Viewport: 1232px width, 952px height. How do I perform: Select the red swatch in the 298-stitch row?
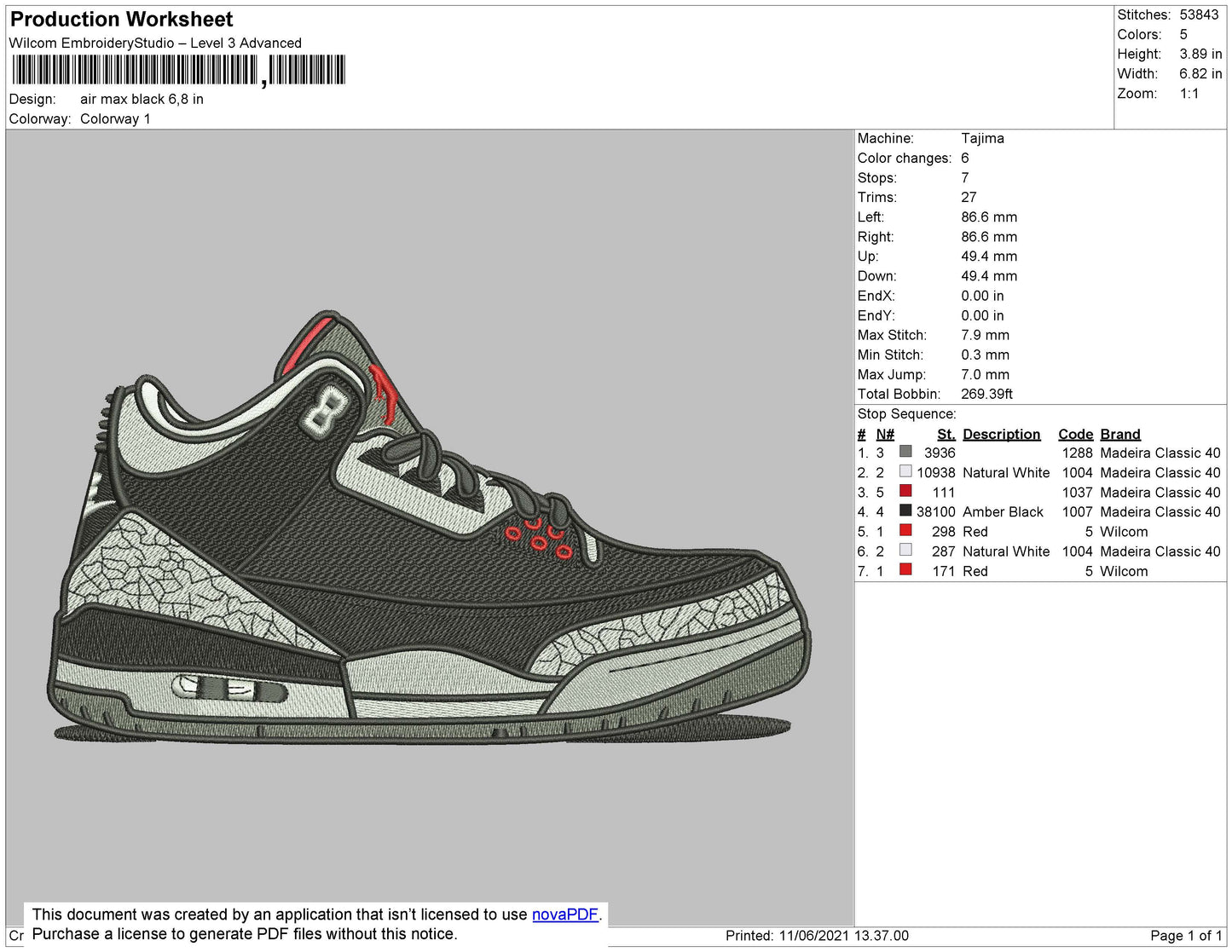click(x=905, y=530)
